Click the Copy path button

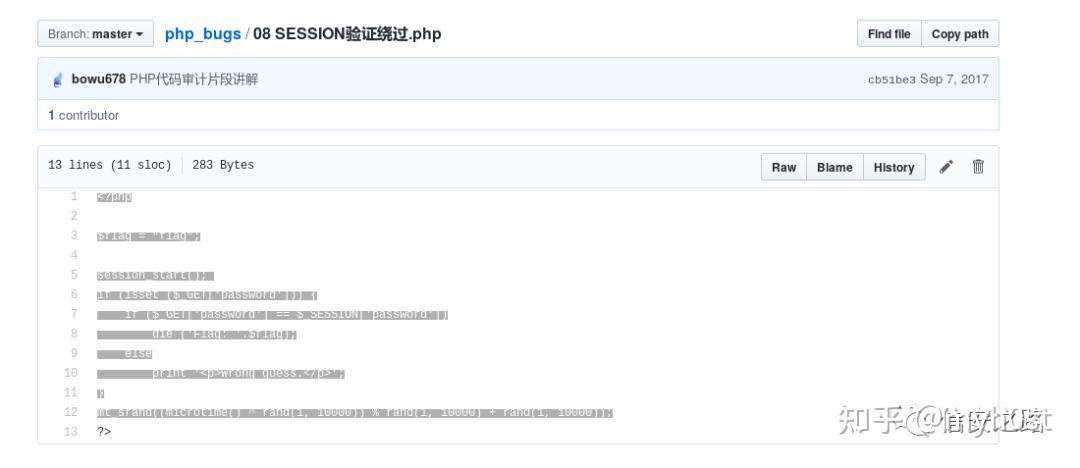[x=959, y=34]
